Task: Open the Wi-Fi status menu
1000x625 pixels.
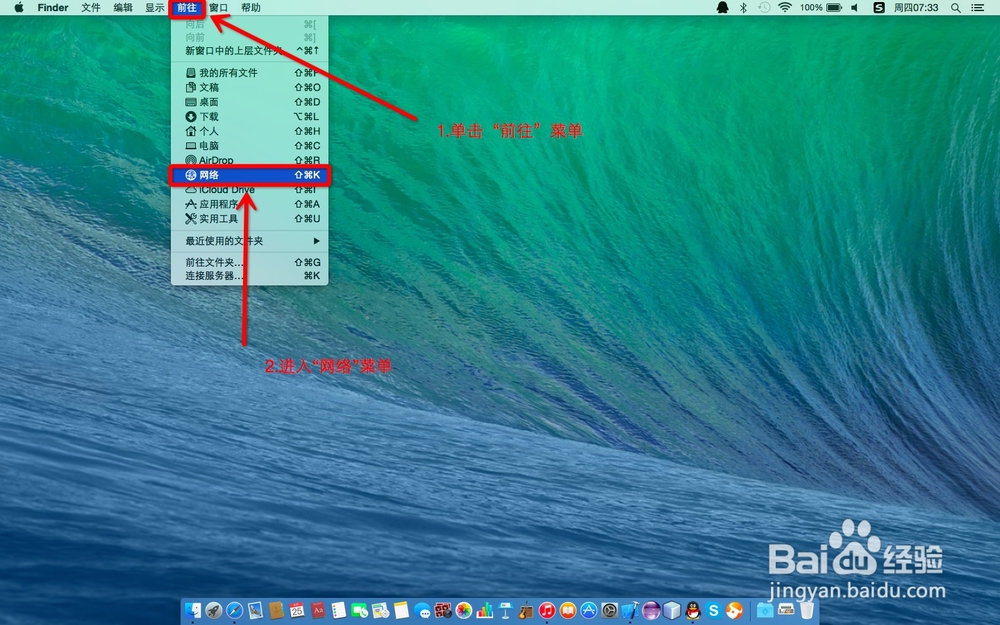Action: click(x=785, y=8)
